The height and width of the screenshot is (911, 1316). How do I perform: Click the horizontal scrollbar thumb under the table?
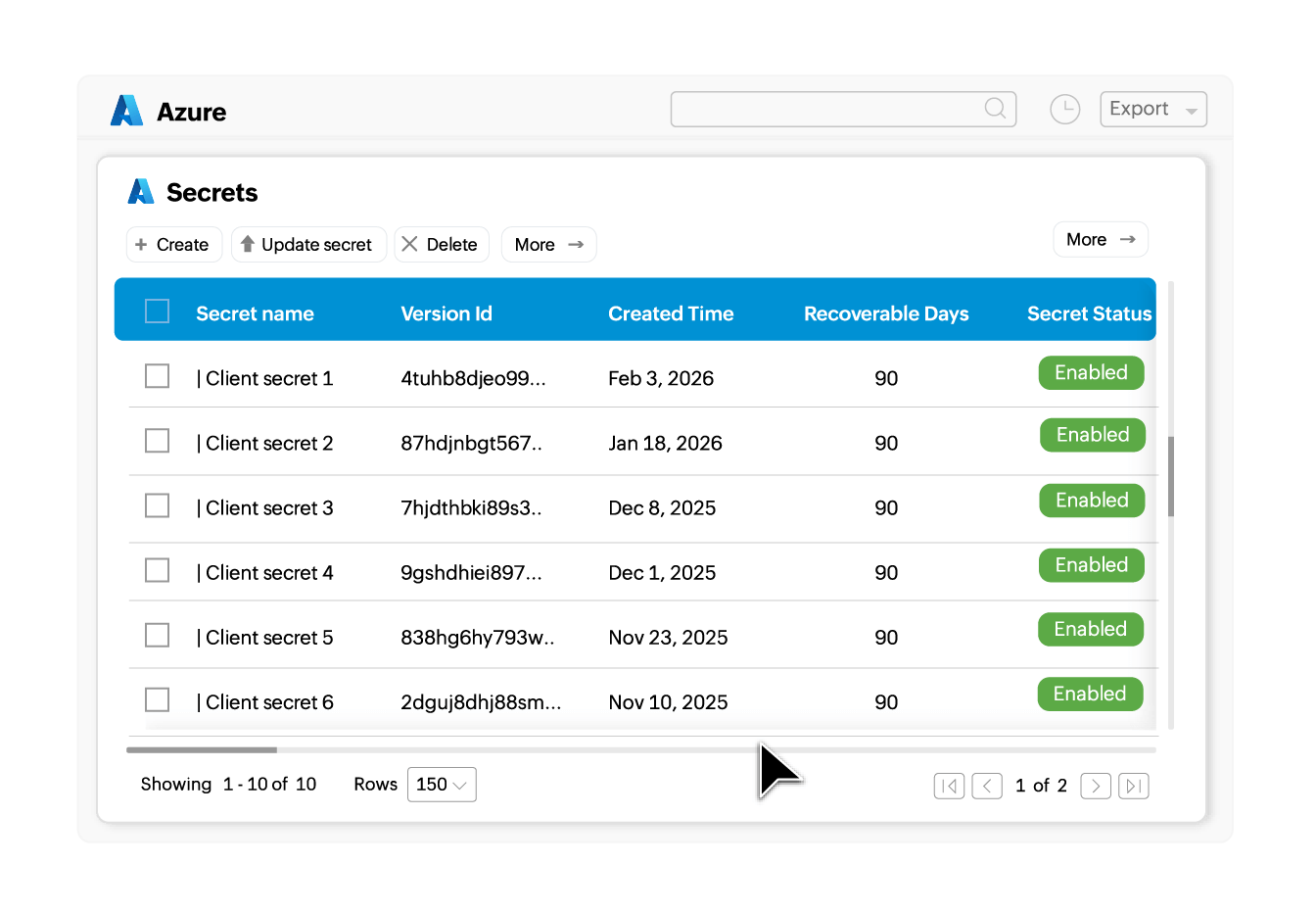tap(202, 750)
